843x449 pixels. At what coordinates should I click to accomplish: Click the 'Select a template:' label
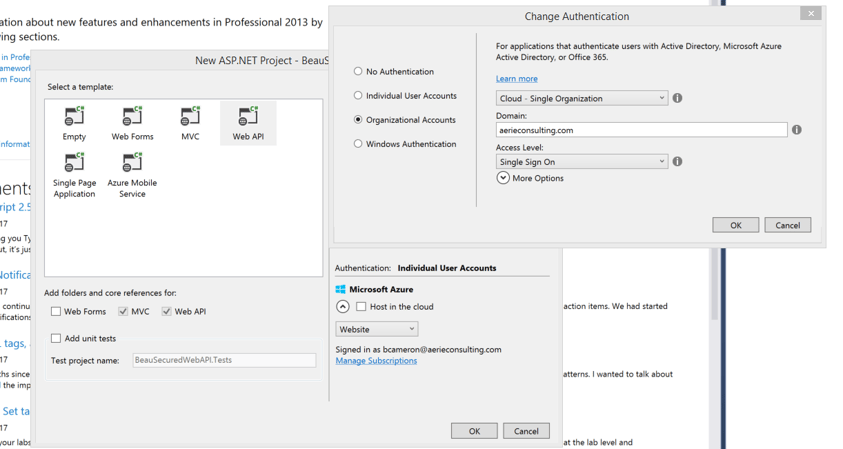80,87
